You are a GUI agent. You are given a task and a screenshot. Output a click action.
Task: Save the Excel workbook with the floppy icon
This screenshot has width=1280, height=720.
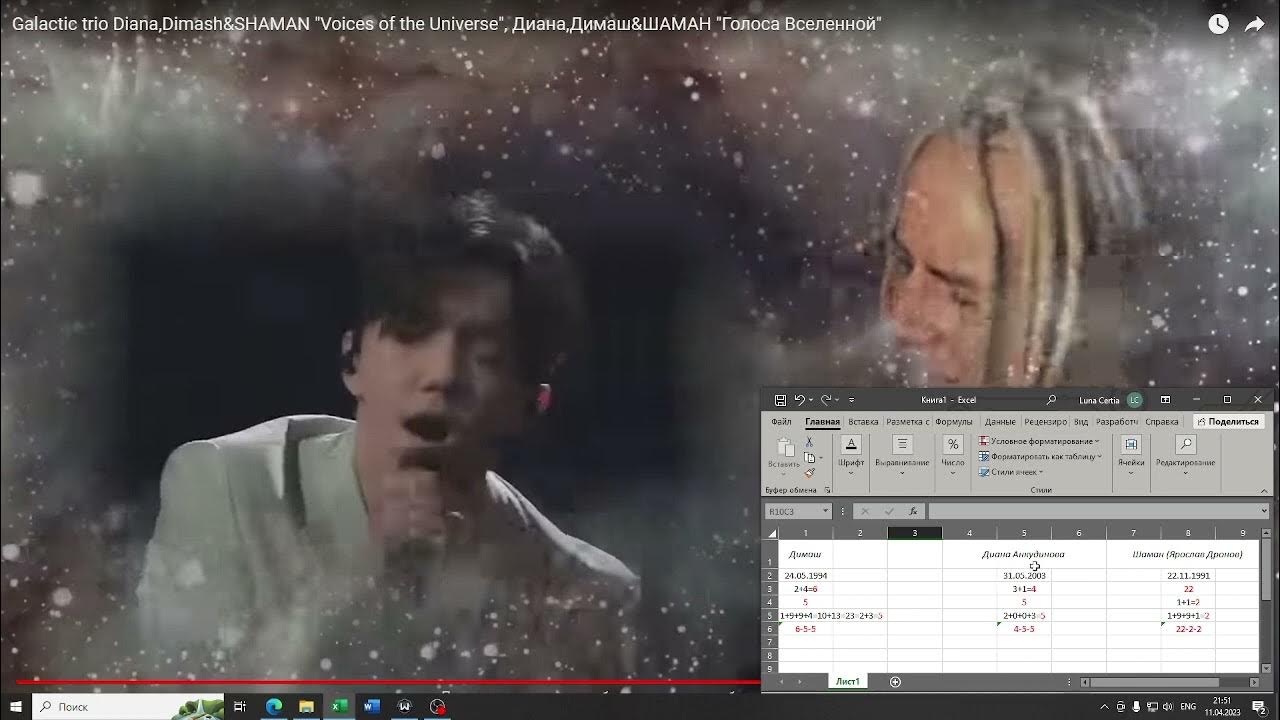click(780, 400)
